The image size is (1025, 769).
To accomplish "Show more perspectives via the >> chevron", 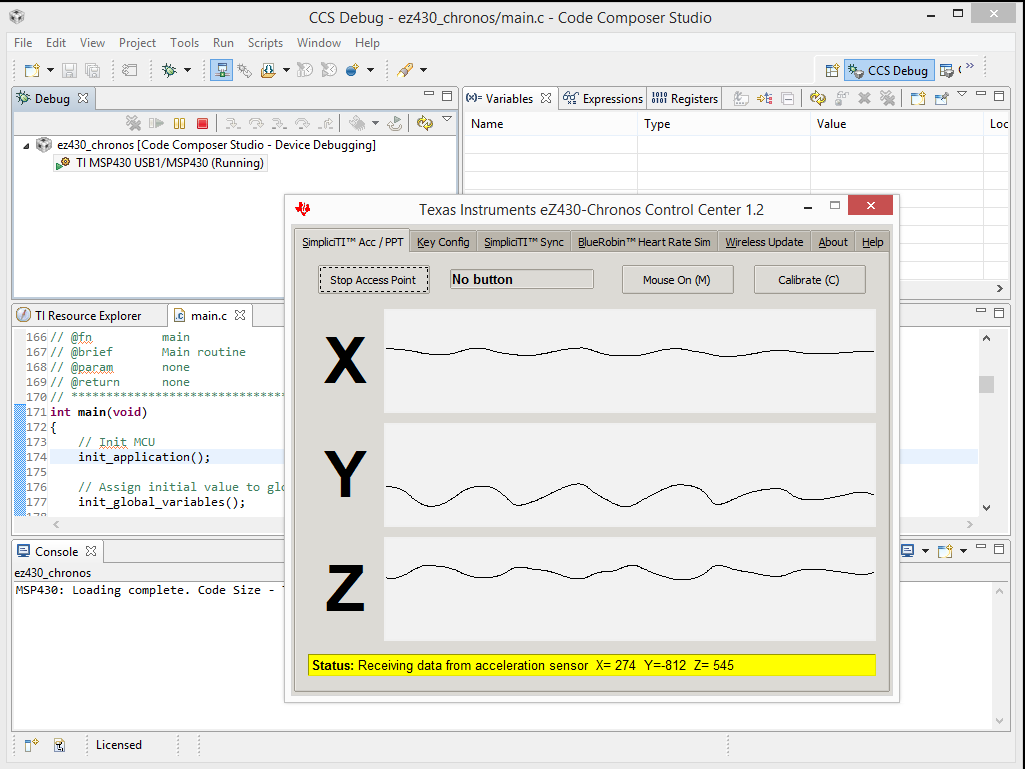I will (x=970, y=66).
